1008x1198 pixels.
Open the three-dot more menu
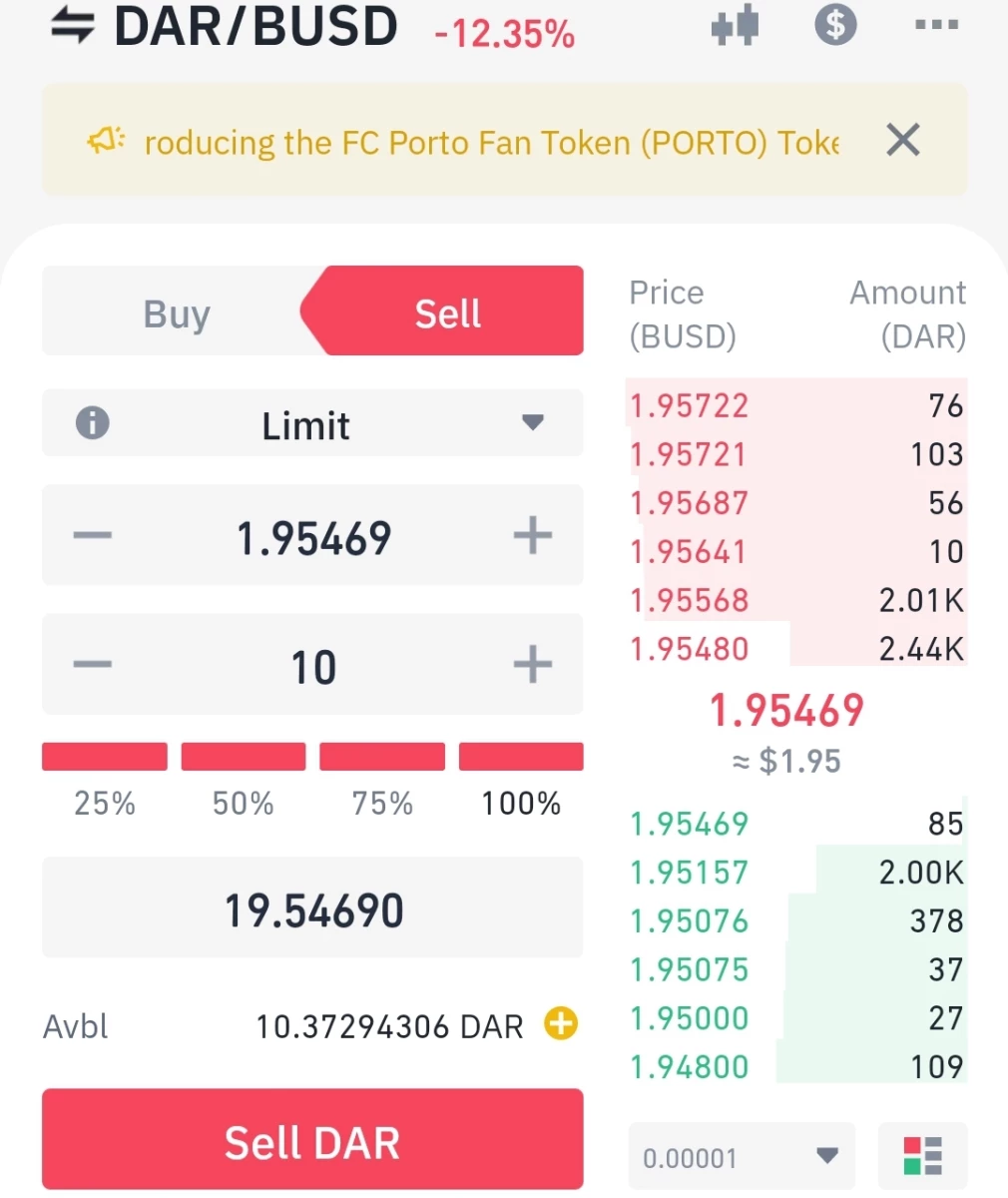click(x=937, y=25)
